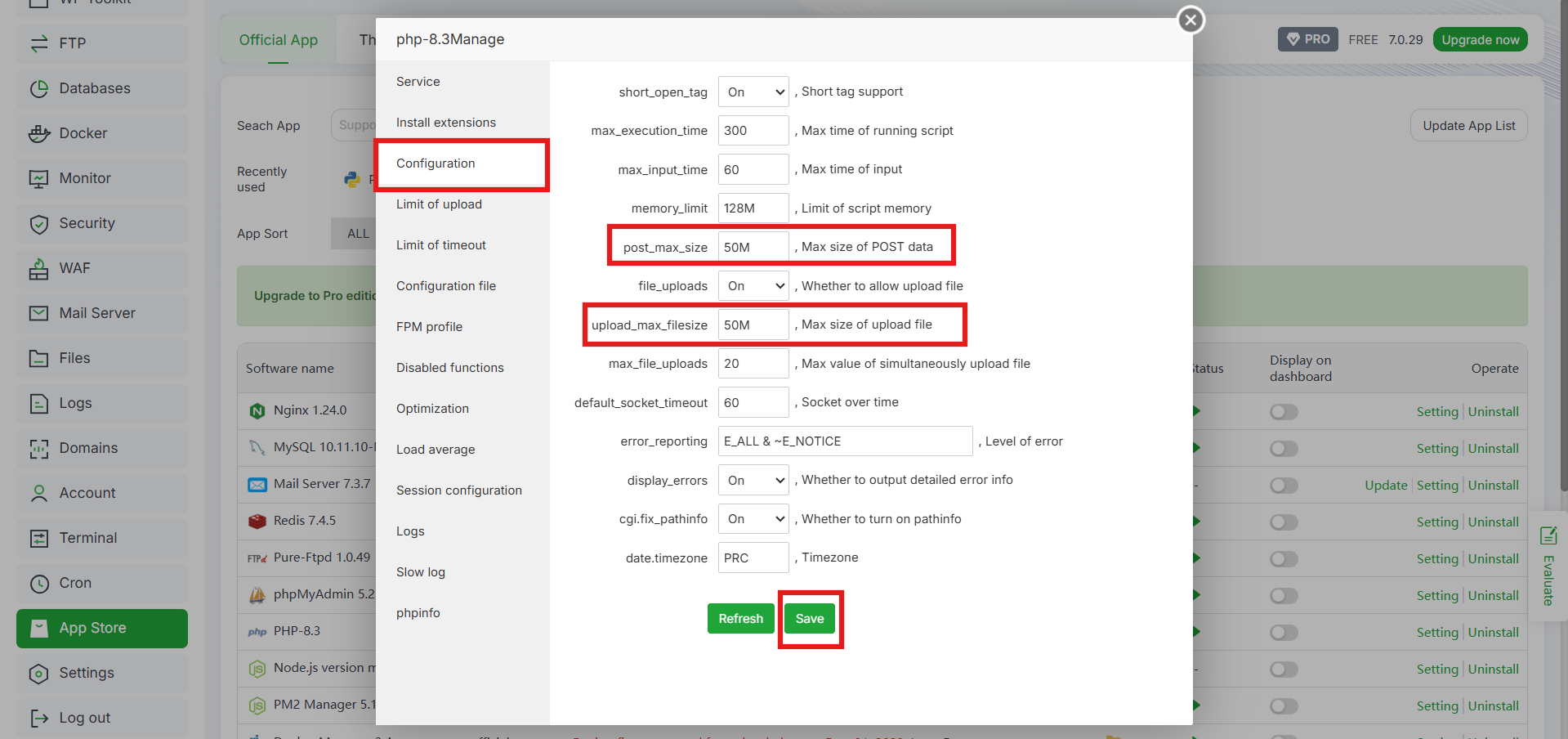This screenshot has height=739, width=1568.
Task: Toggle dashboard display for Nginx row
Action: (1284, 412)
